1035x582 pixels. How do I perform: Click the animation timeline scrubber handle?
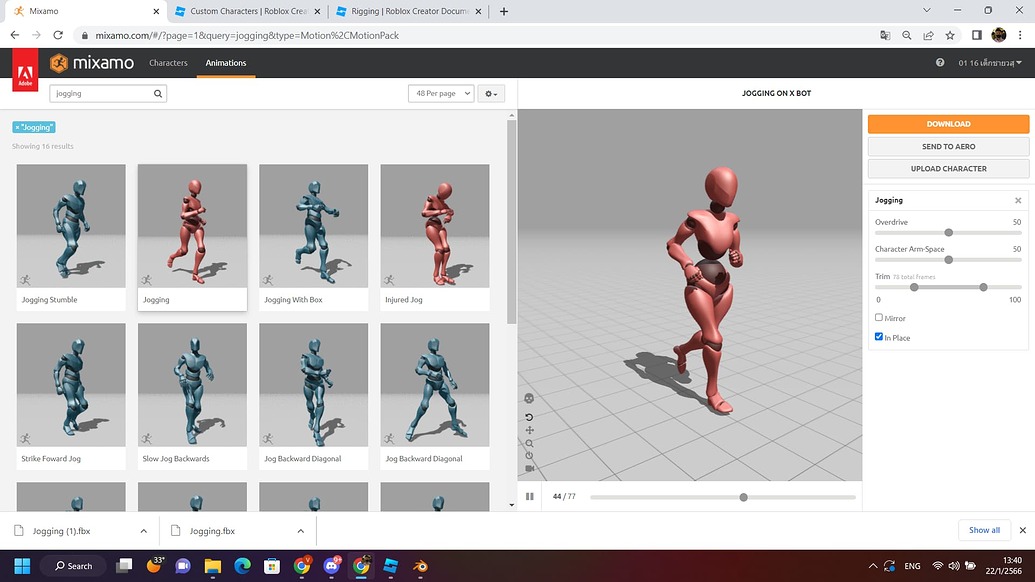coord(743,497)
